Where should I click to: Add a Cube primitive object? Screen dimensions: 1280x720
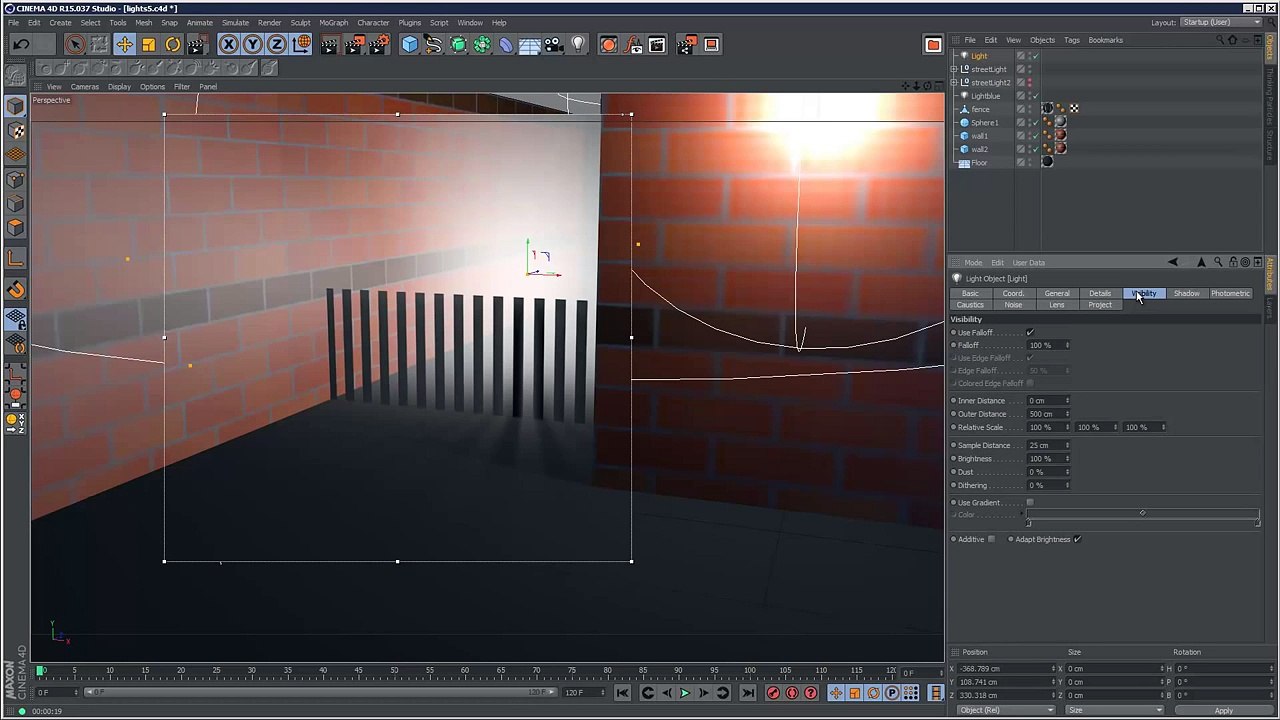tap(410, 44)
